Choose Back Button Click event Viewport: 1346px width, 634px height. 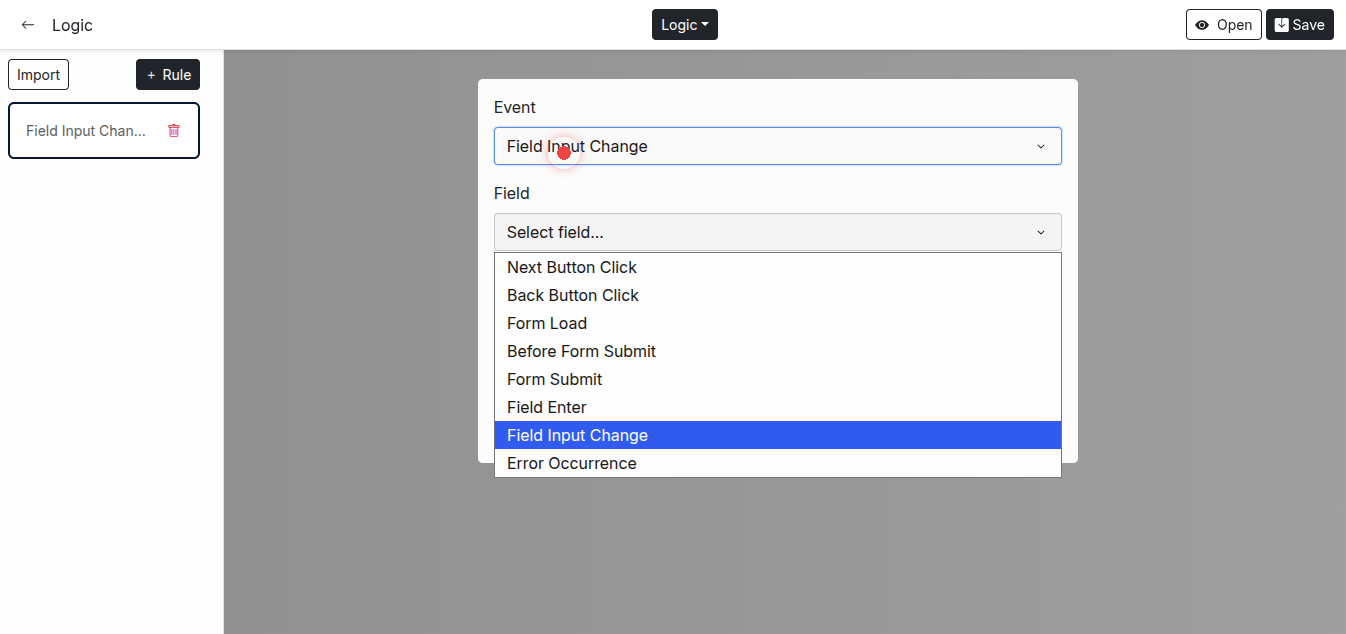(573, 295)
